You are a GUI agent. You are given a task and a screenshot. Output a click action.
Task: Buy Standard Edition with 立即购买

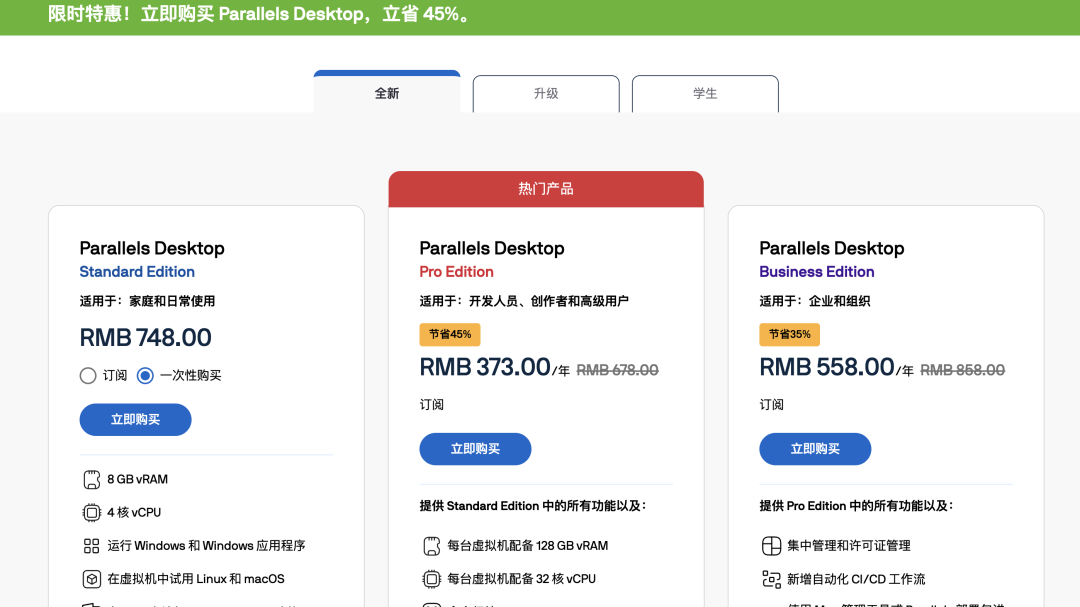136,420
